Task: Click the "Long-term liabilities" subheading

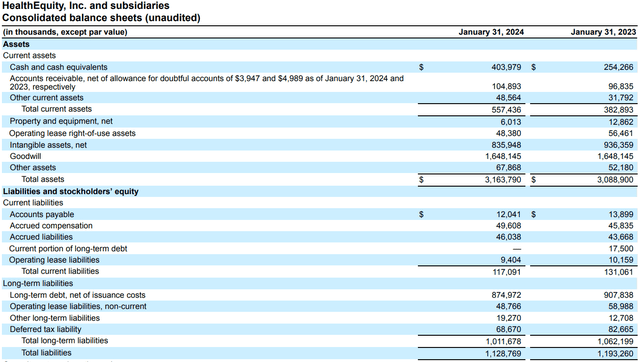Action: click(x=38, y=283)
